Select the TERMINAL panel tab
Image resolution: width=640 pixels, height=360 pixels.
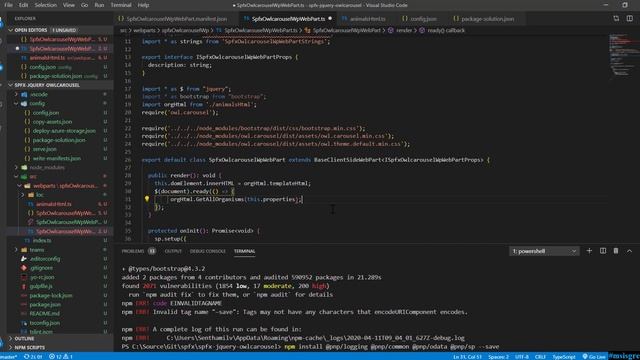244,251
